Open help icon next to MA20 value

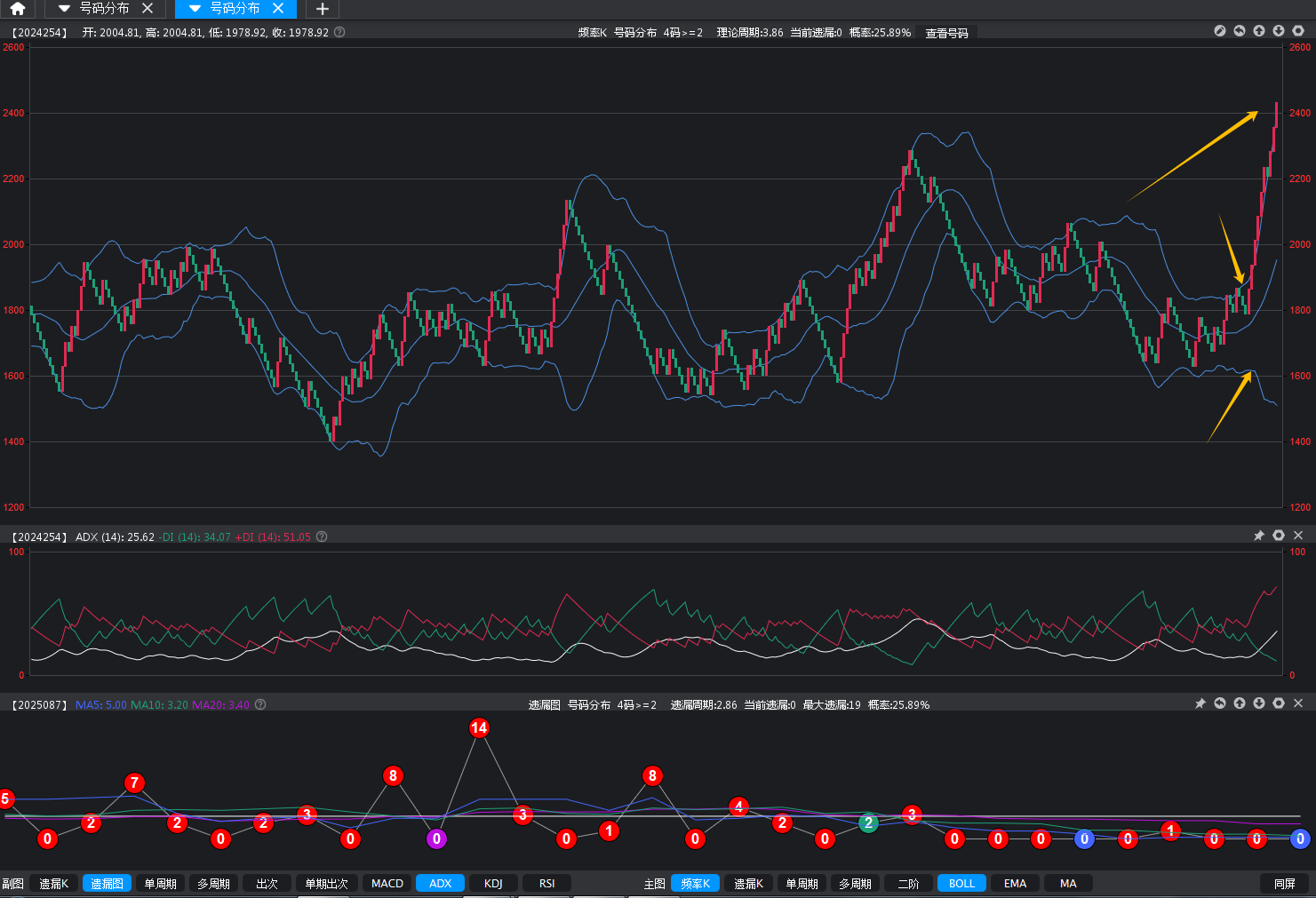pos(260,704)
